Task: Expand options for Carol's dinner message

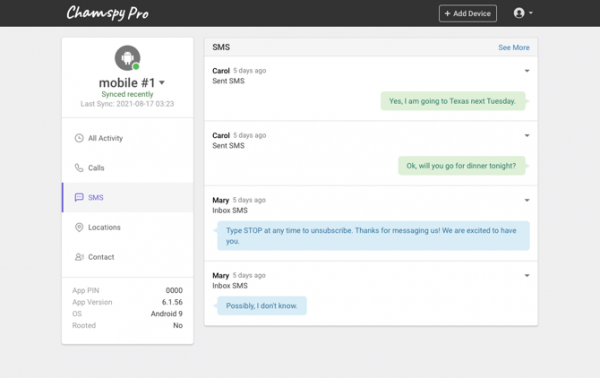Action: click(527, 135)
